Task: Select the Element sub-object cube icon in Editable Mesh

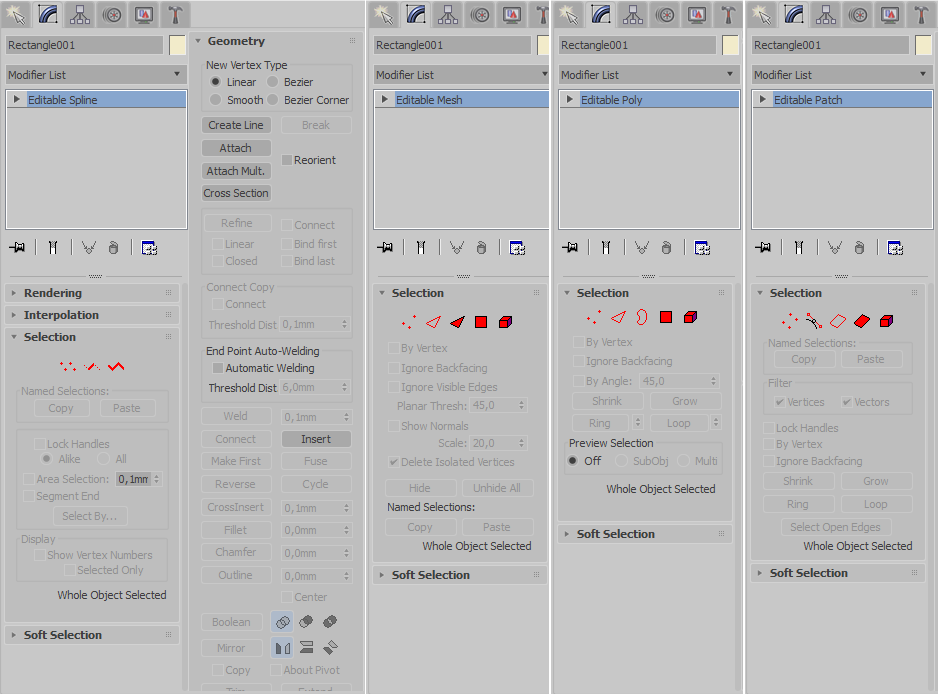Action: pyautogui.click(x=506, y=322)
